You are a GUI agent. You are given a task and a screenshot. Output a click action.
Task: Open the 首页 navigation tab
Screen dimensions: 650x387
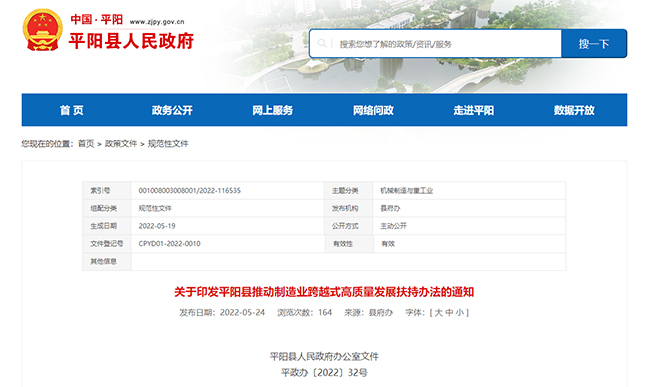point(72,110)
